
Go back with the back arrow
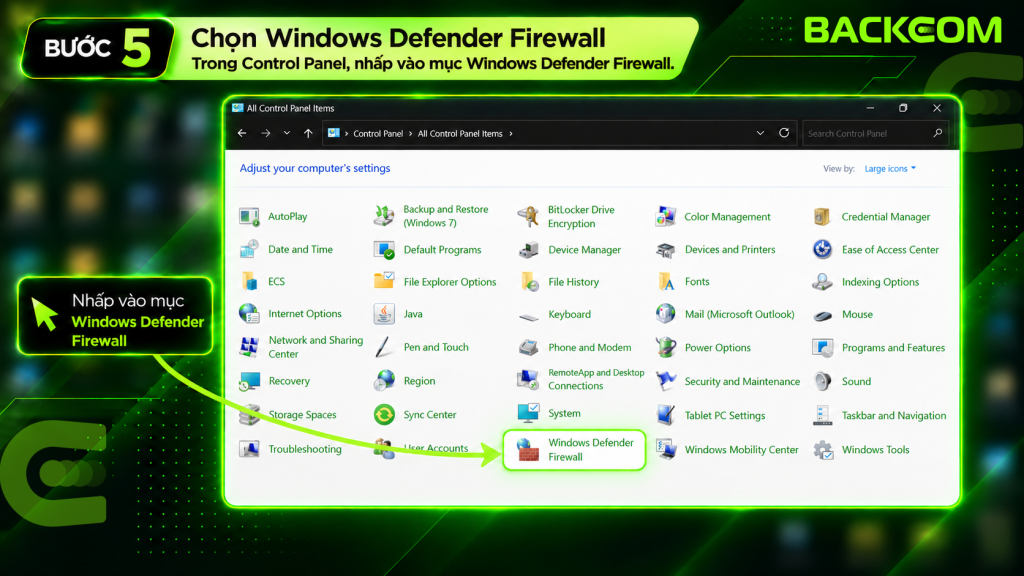(x=242, y=133)
